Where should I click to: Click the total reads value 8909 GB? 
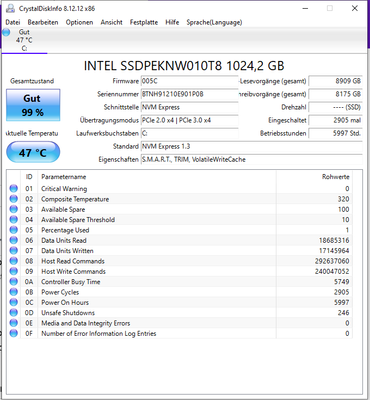pyautogui.click(x=336, y=81)
